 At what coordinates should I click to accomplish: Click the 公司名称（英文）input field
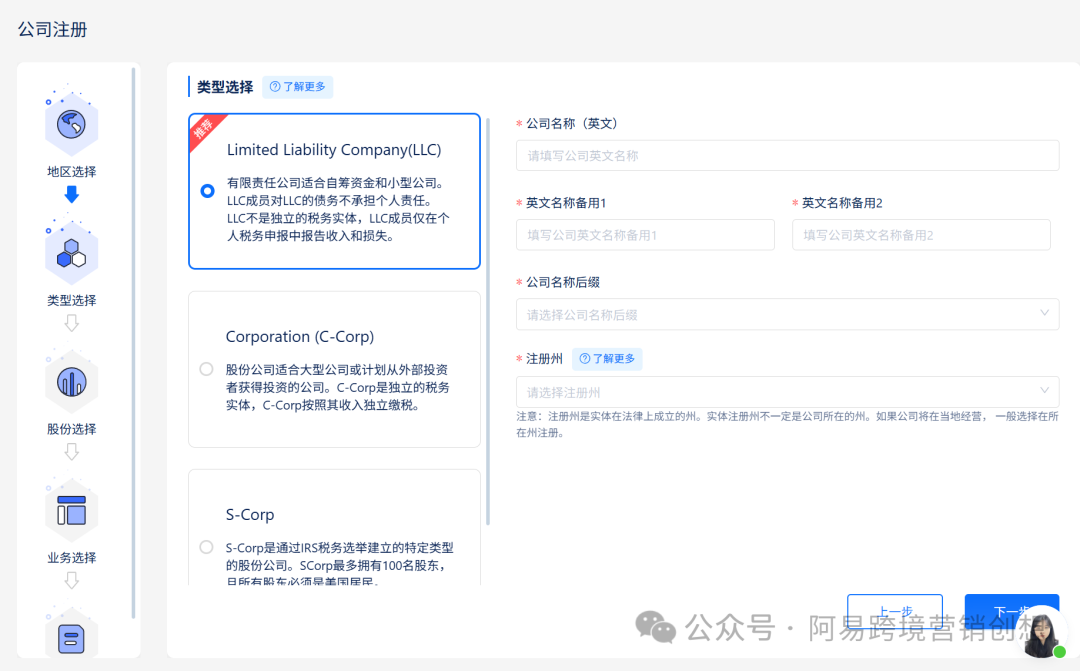[x=787, y=155]
